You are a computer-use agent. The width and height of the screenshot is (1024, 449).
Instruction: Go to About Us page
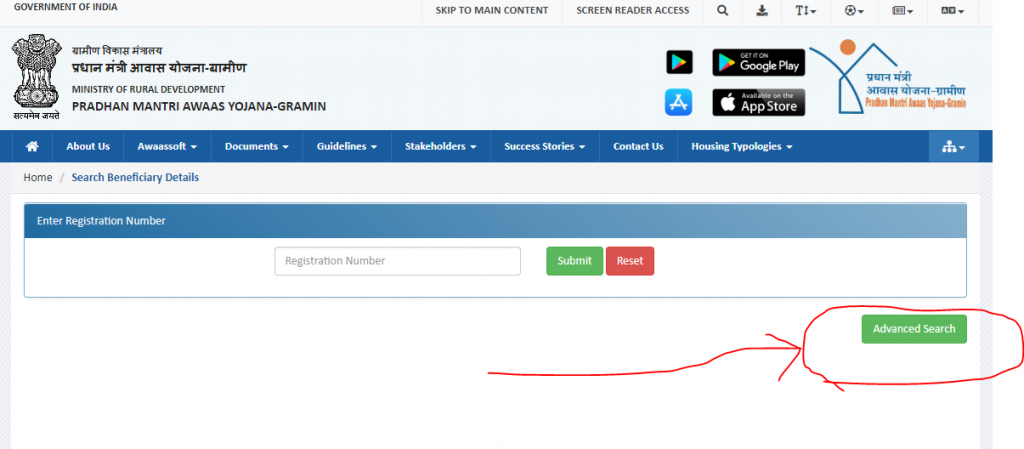coord(88,146)
